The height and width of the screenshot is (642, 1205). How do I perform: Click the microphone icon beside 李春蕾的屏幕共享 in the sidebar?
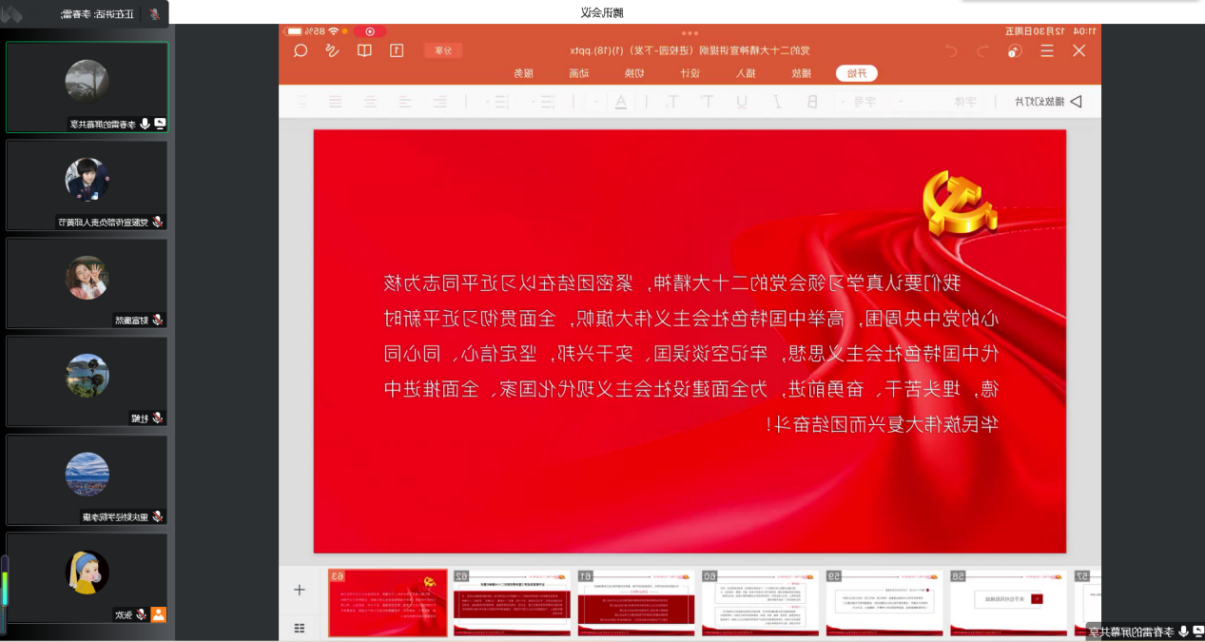[145, 124]
